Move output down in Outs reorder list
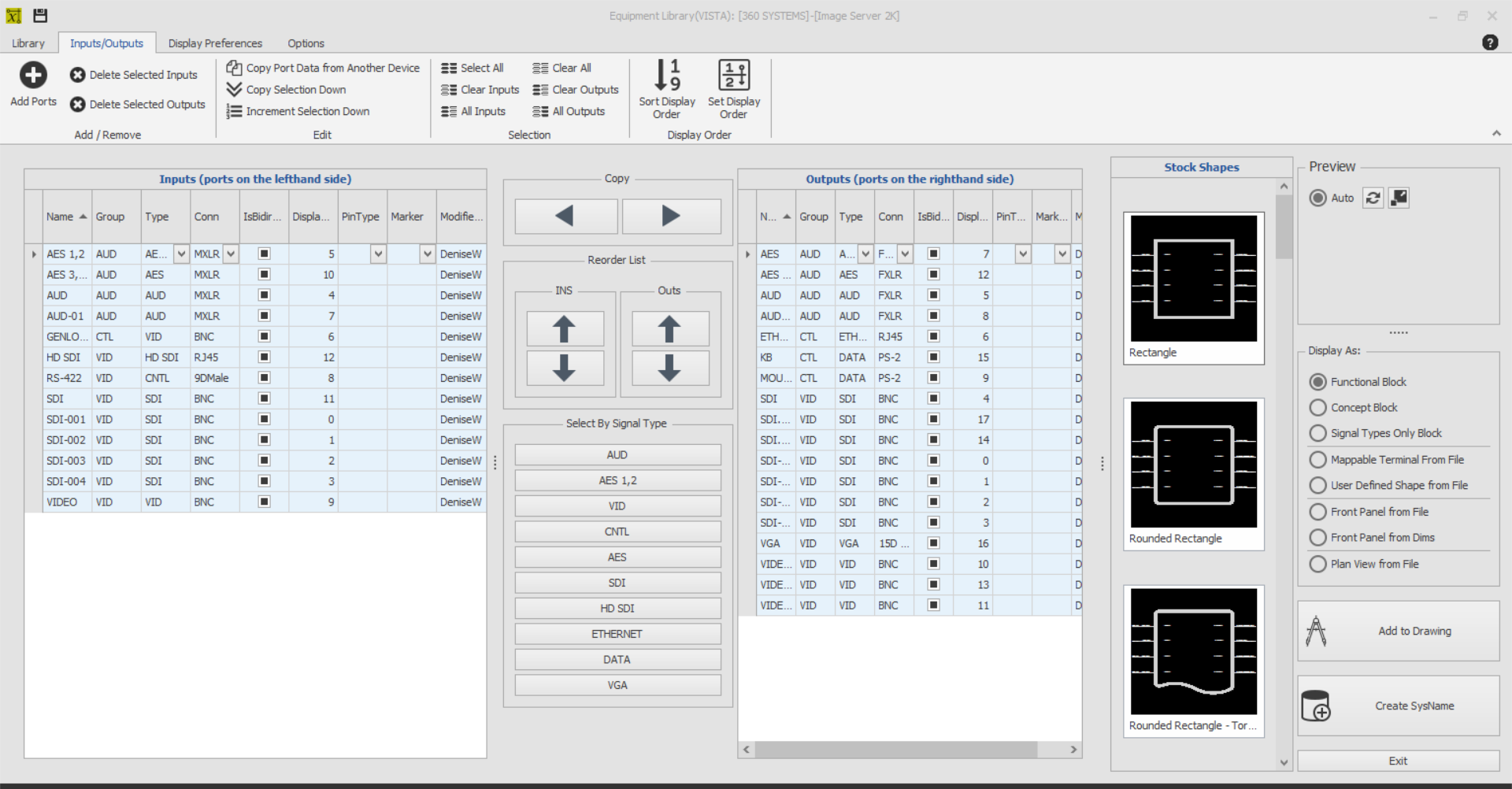 (669, 368)
